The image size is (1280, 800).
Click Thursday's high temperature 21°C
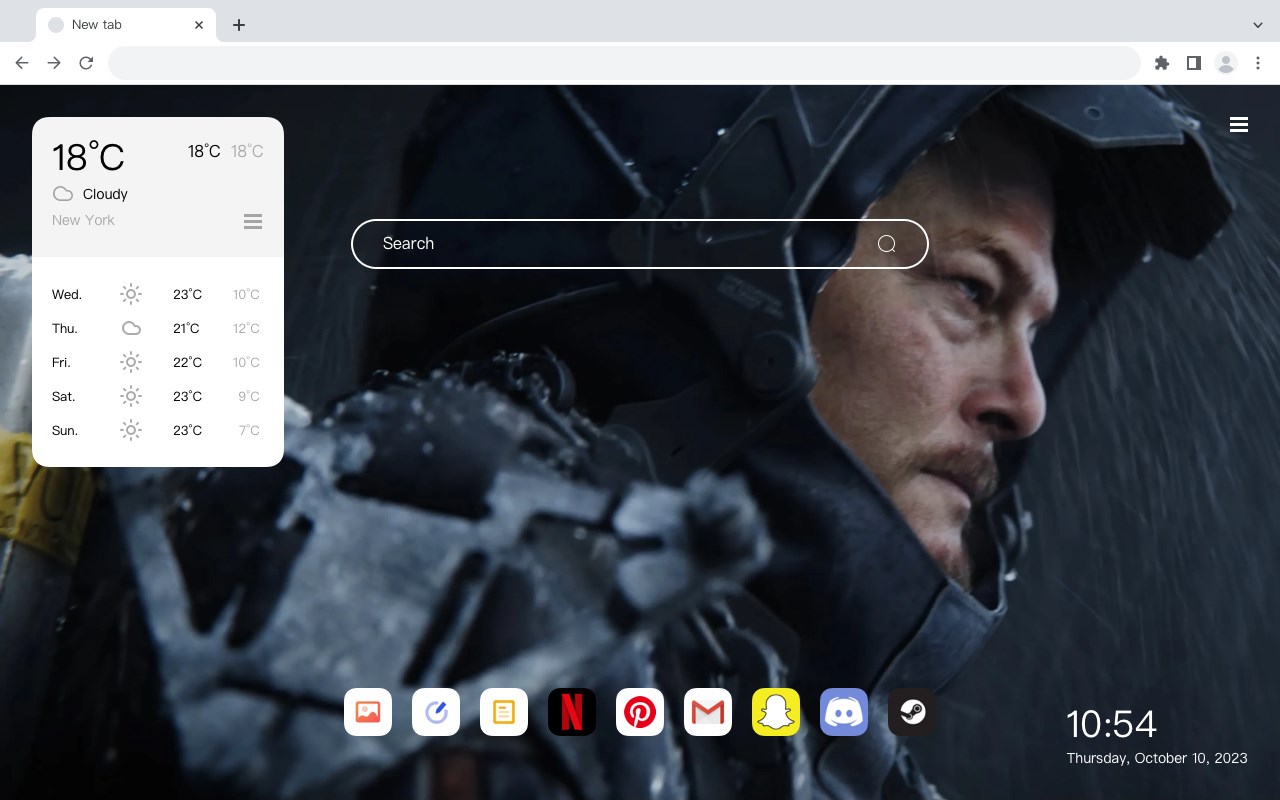click(186, 328)
